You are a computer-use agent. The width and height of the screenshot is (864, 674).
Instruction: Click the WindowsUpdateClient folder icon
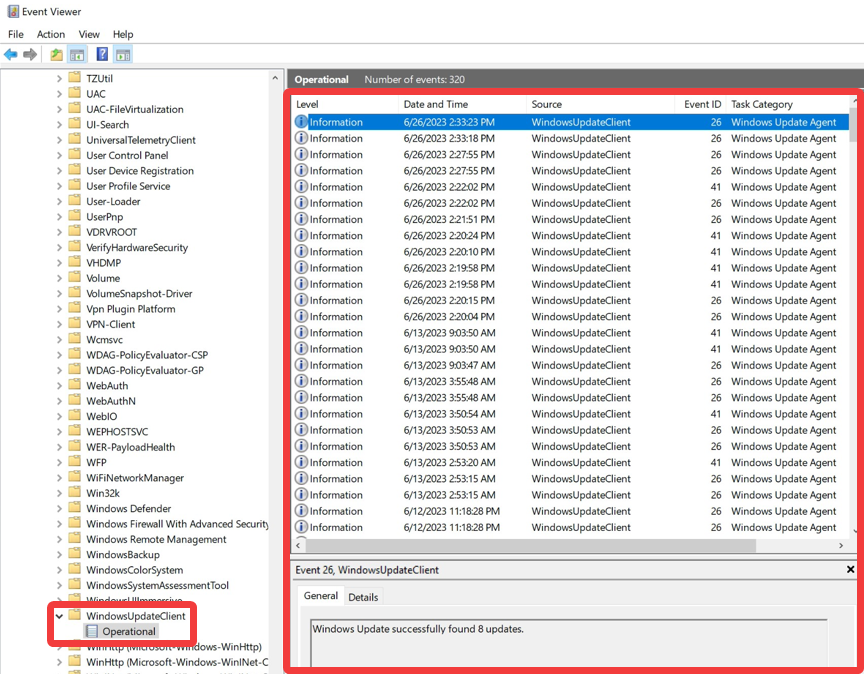[x=75, y=615]
